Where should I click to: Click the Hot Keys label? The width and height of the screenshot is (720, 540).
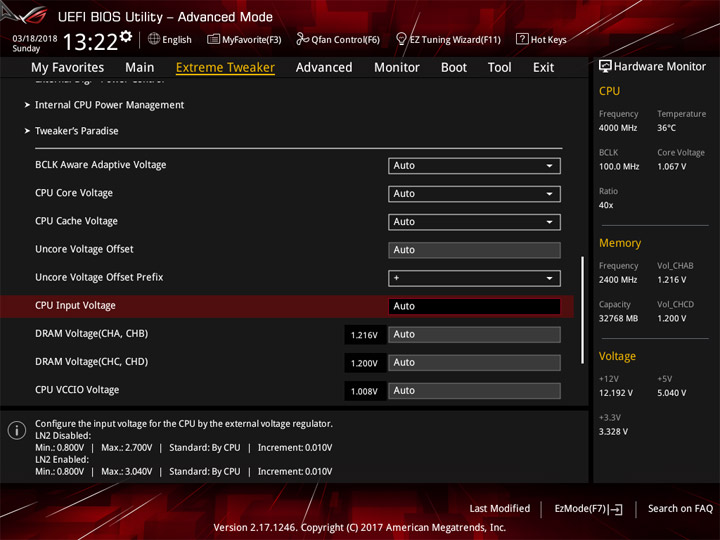pos(548,39)
